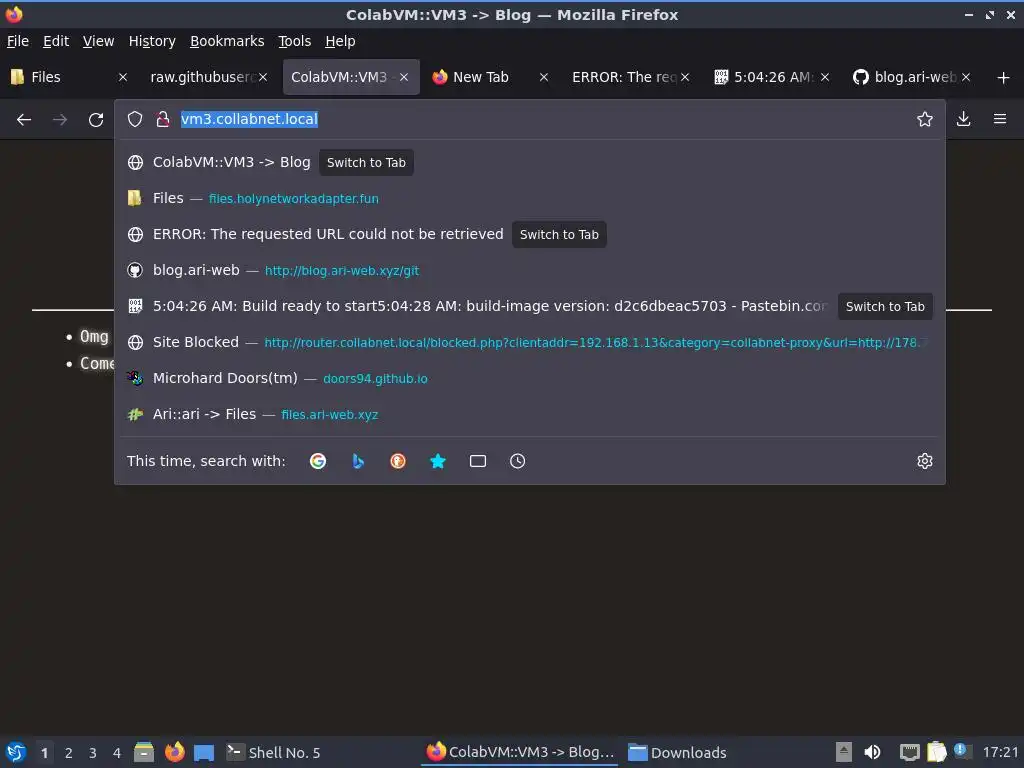Open the History menu
The image size is (1024, 768).
[152, 41]
